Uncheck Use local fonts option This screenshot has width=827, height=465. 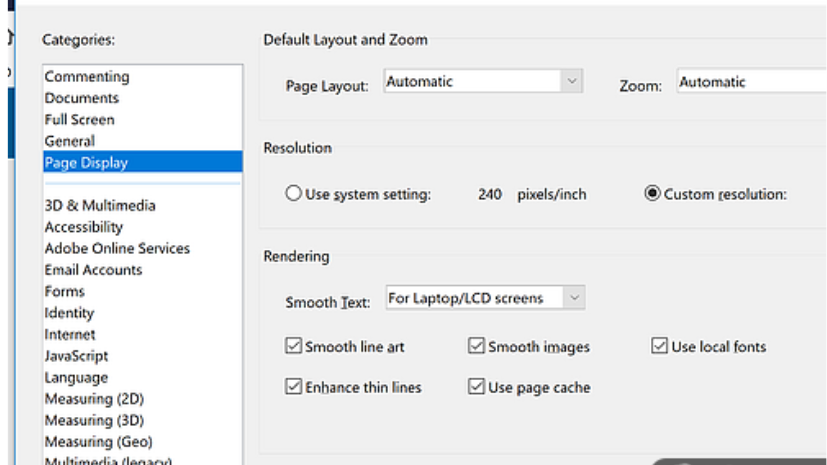[660, 347]
